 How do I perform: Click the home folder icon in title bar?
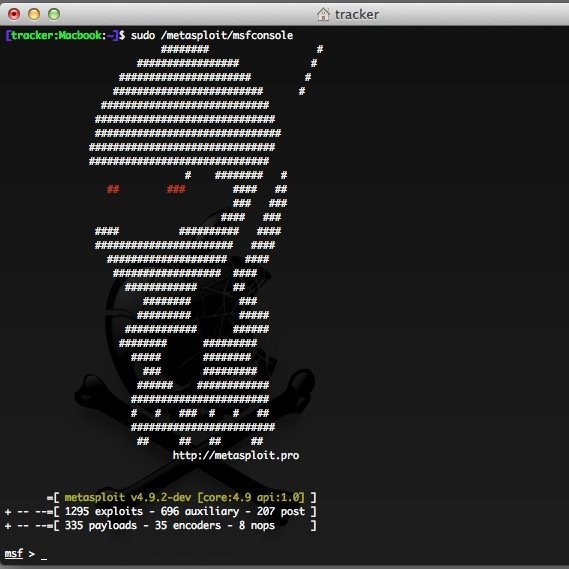tap(323, 15)
